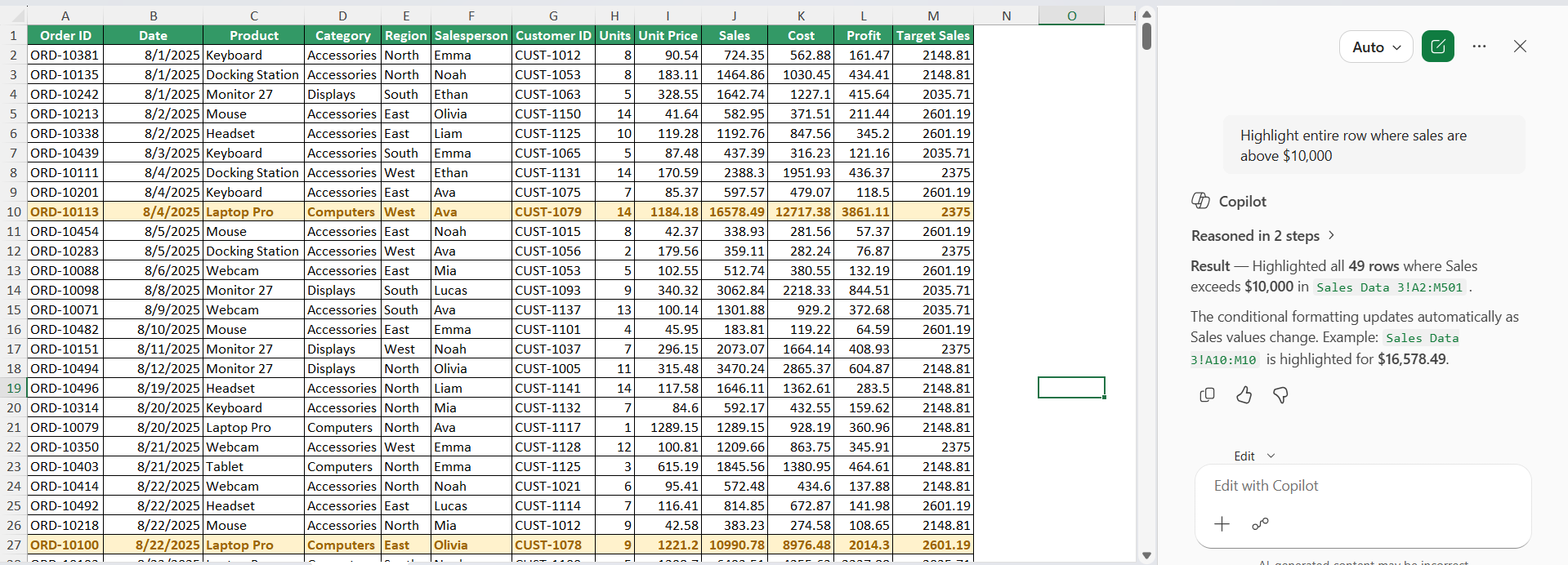Give thumbs up to Copilot response

coord(1244,395)
